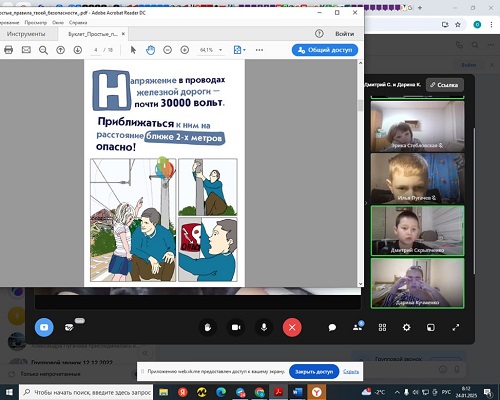Show more toolbar tools (three dots)
This screenshot has width=500, height=400.
coord(259,50)
